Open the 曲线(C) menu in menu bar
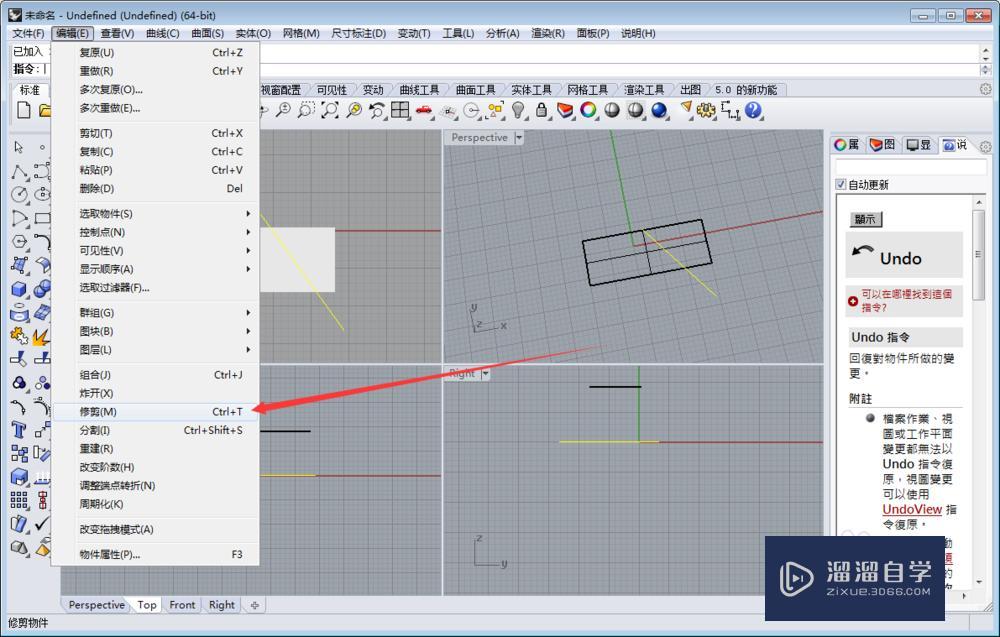1000x637 pixels. point(163,33)
